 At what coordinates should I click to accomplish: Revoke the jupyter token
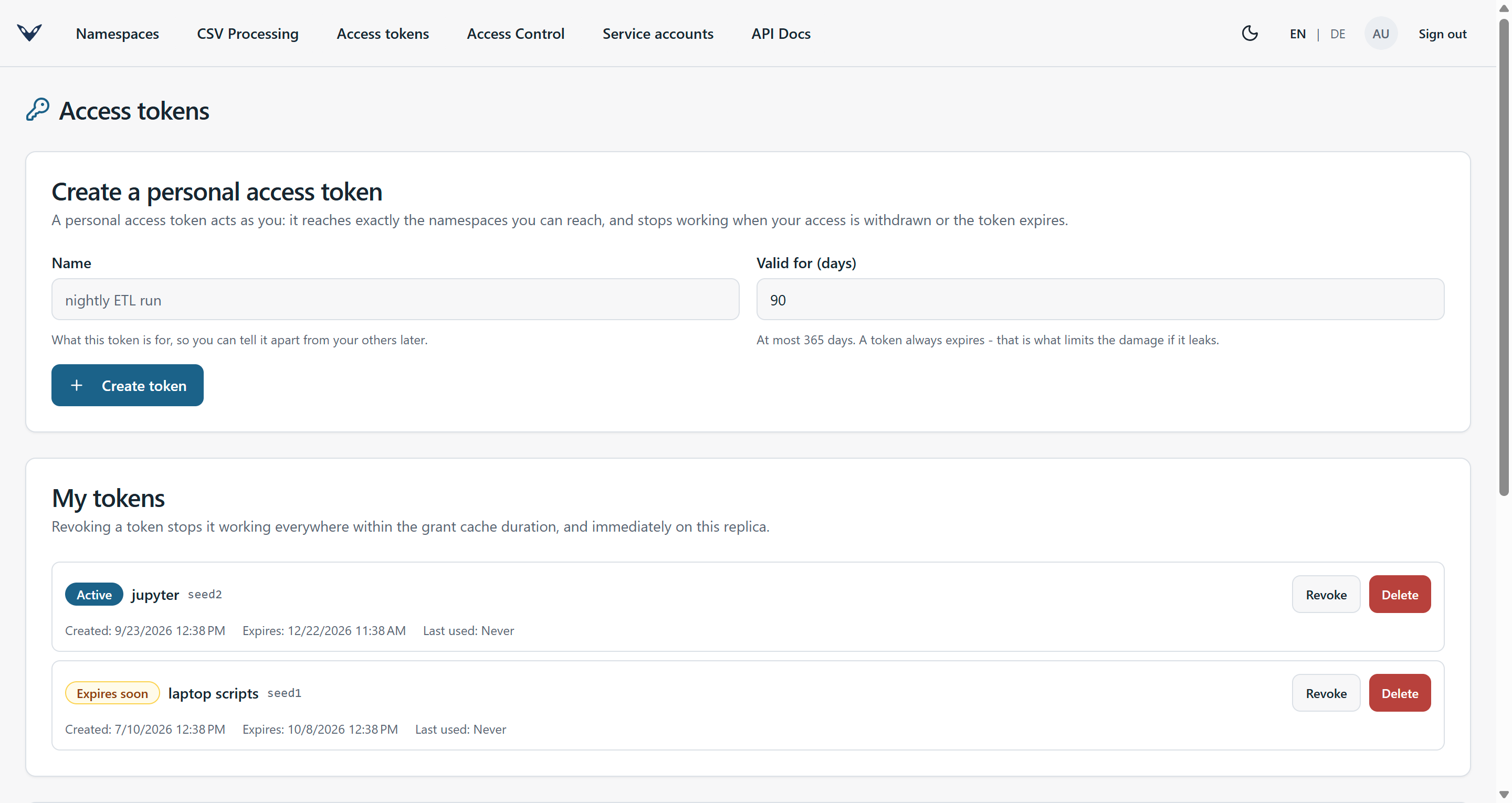tap(1326, 594)
